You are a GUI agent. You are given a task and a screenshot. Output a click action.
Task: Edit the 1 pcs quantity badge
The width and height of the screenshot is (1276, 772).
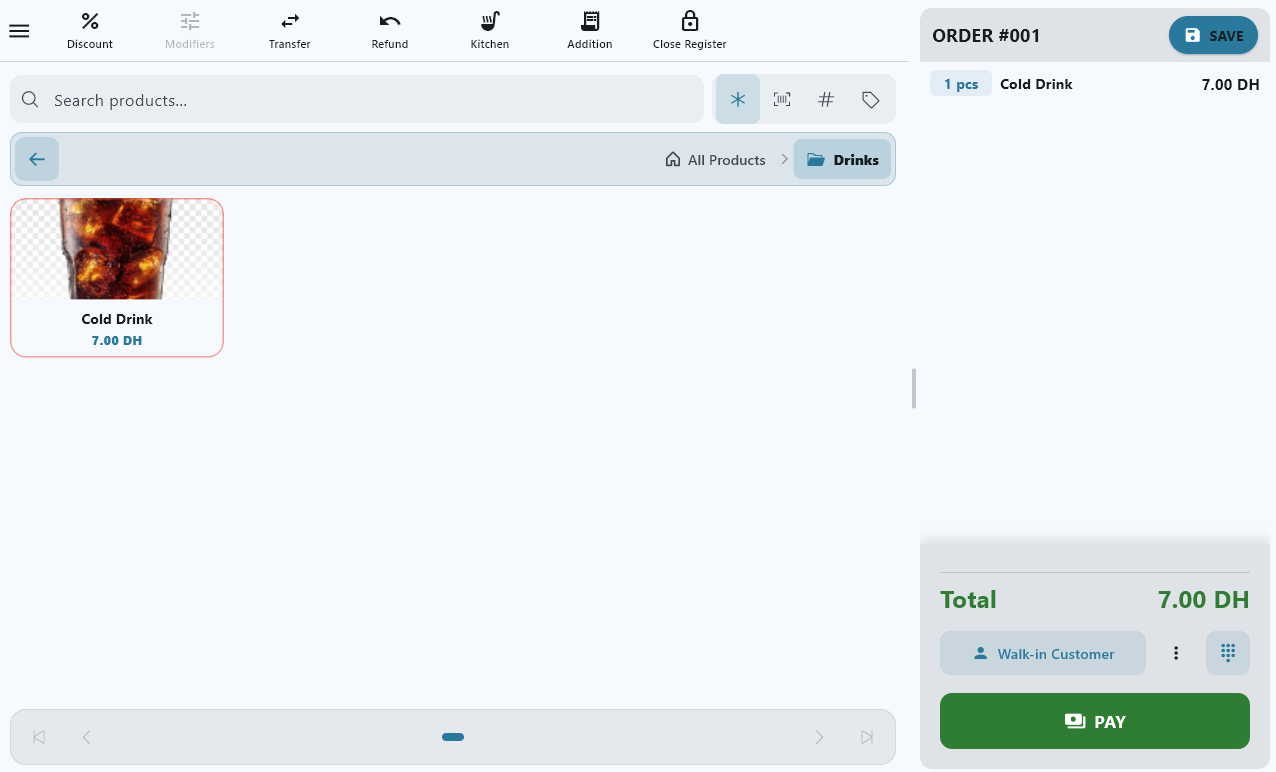961,84
